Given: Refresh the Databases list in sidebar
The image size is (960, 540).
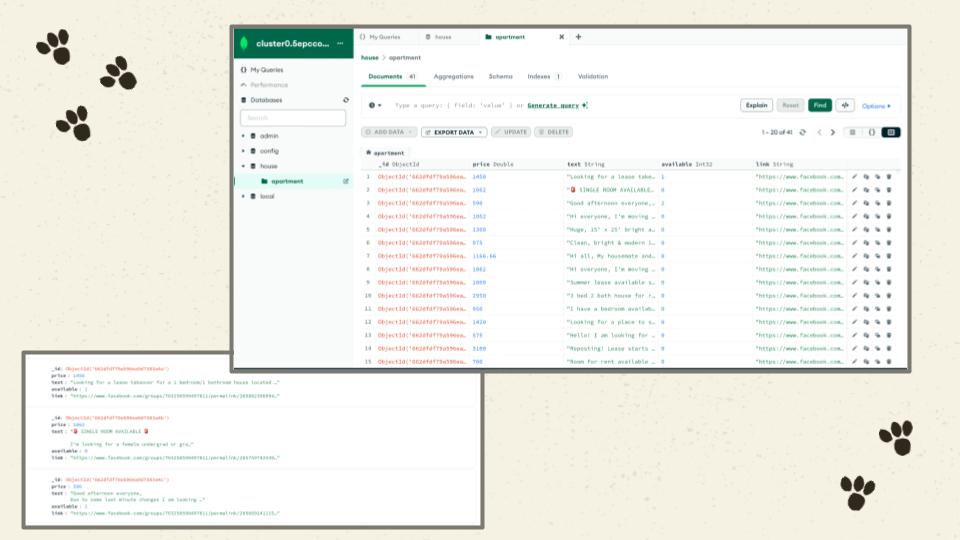Looking at the screenshot, I should tap(346, 100).
